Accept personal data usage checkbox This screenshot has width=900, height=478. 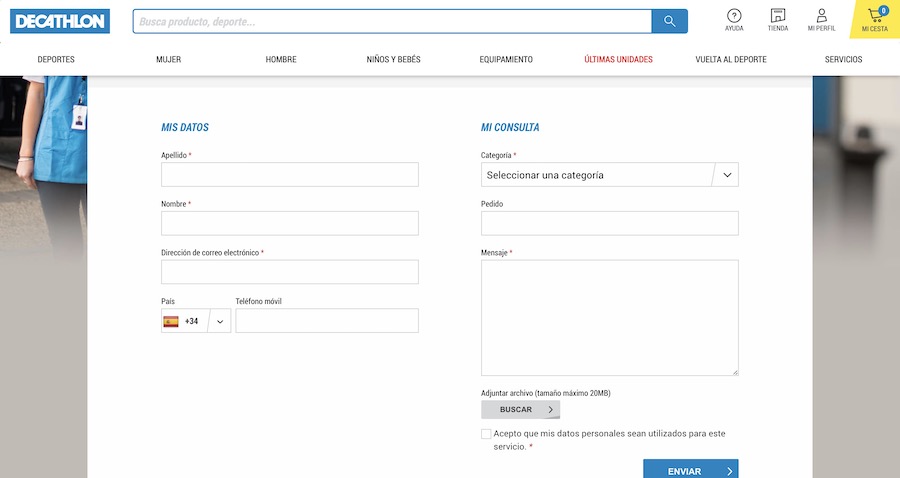coord(486,434)
